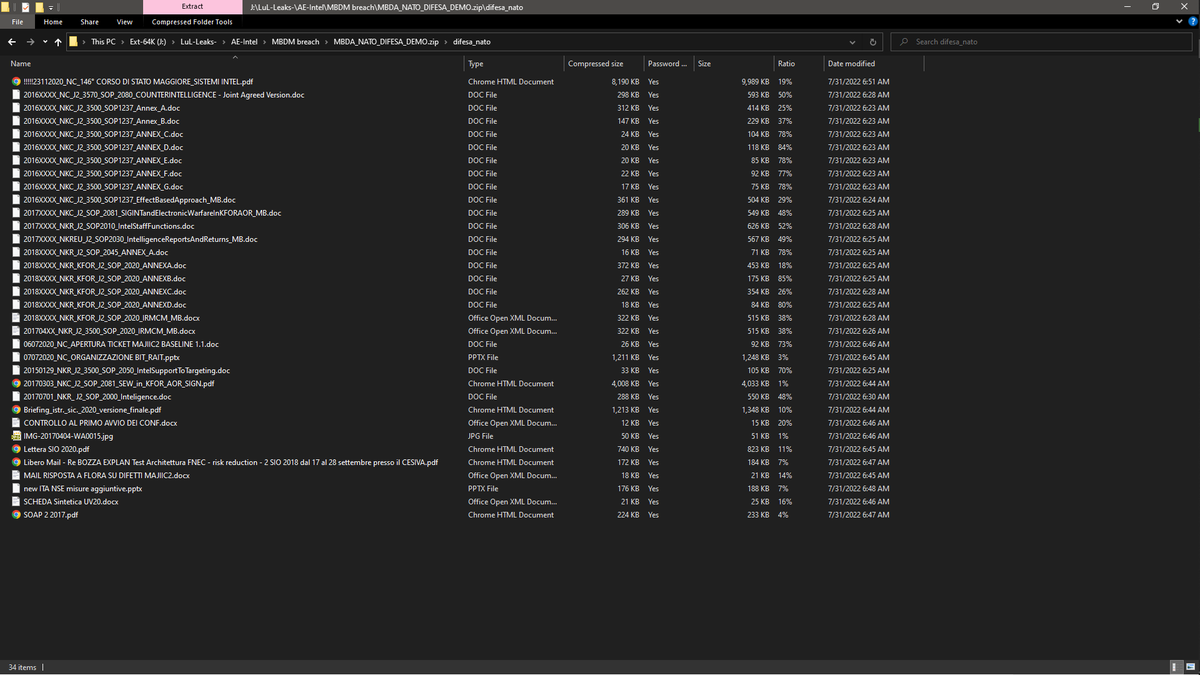Click Chrome icon of Briefing_istr._sic._2020_versione_finale.pdf
The height and width of the screenshot is (675, 1200).
(16, 410)
